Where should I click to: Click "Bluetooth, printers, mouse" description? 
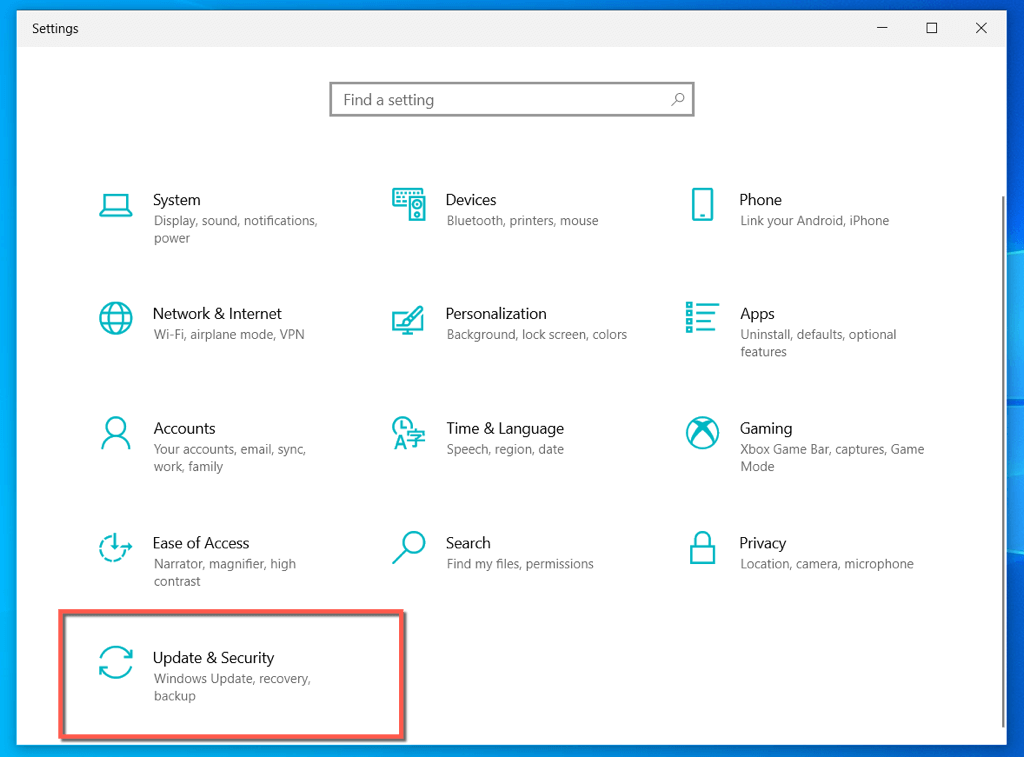click(522, 221)
